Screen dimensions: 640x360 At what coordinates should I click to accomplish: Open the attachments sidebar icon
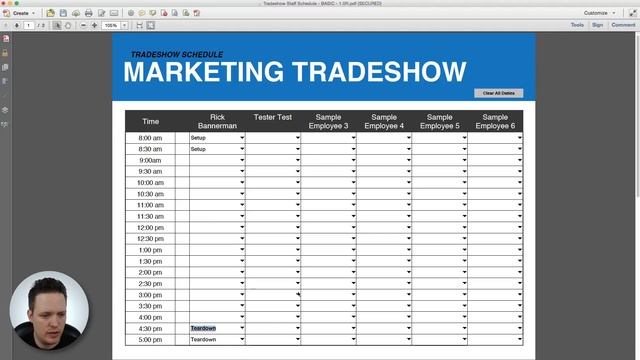(5, 81)
